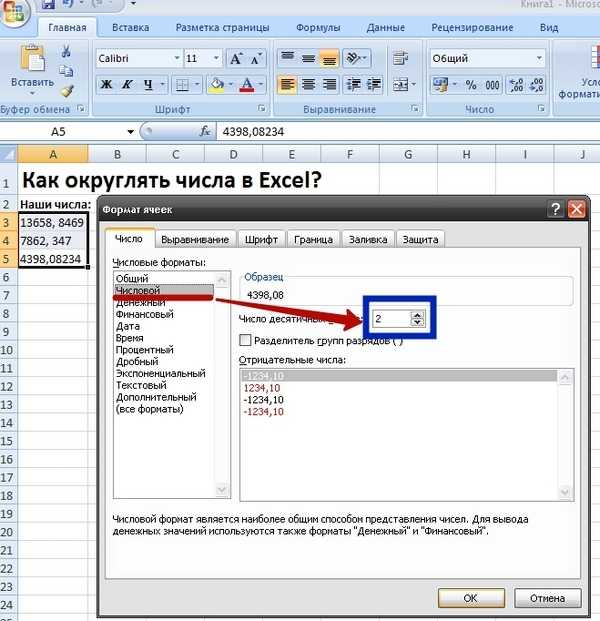Open the Вставка ribbon tab

click(x=131, y=27)
